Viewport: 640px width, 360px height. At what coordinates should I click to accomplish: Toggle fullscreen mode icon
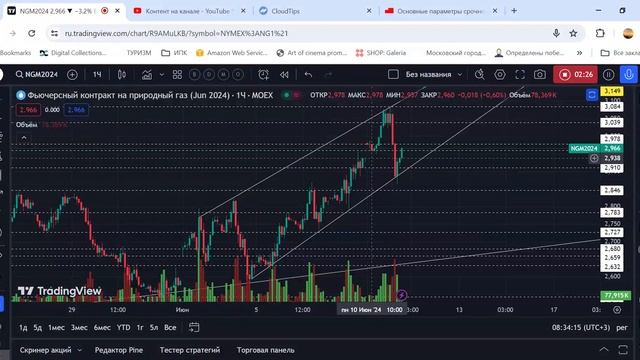520,74
